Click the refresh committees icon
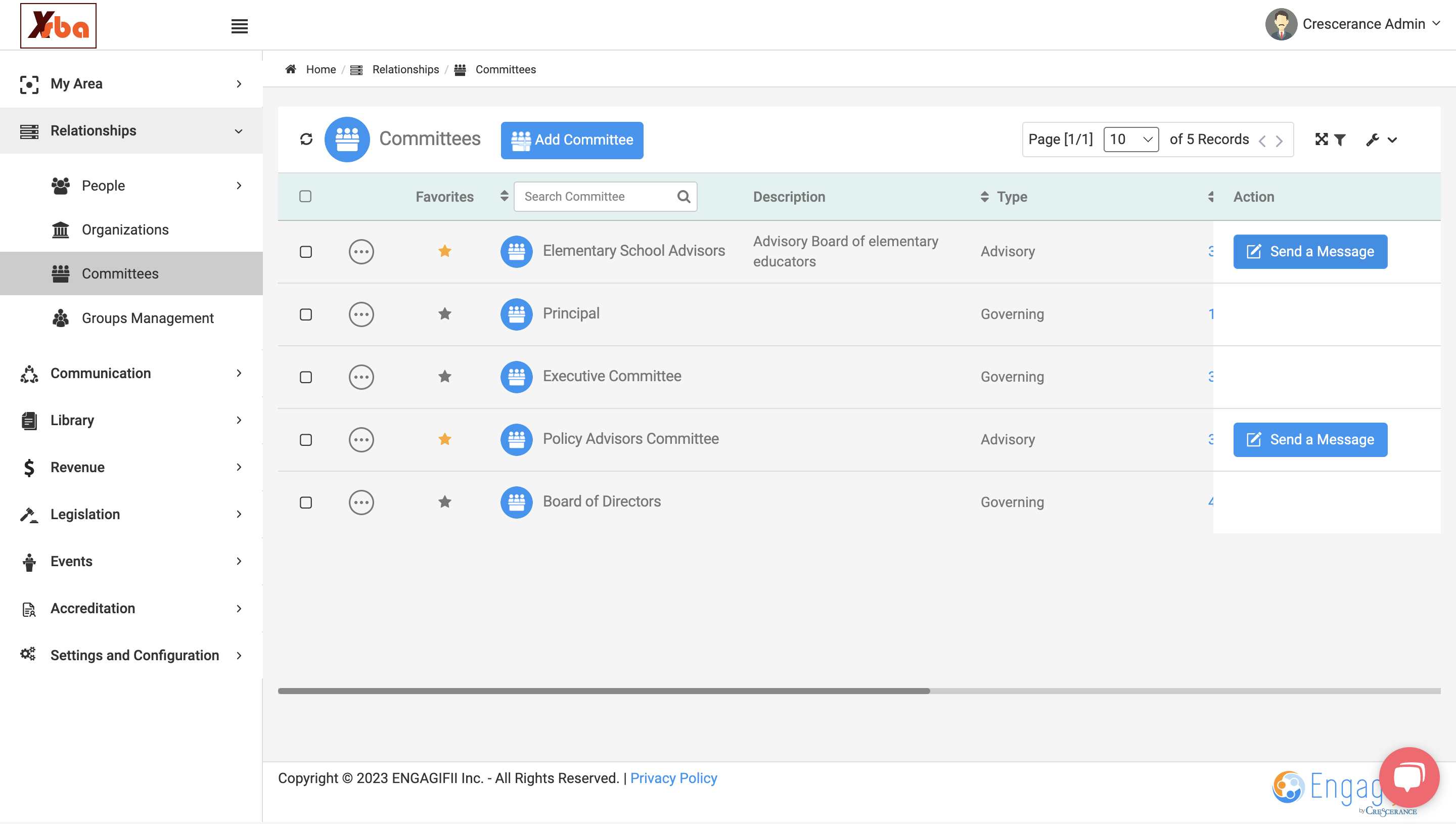This screenshot has height=824, width=1456. pyautogui.click(x=306, y=139)
